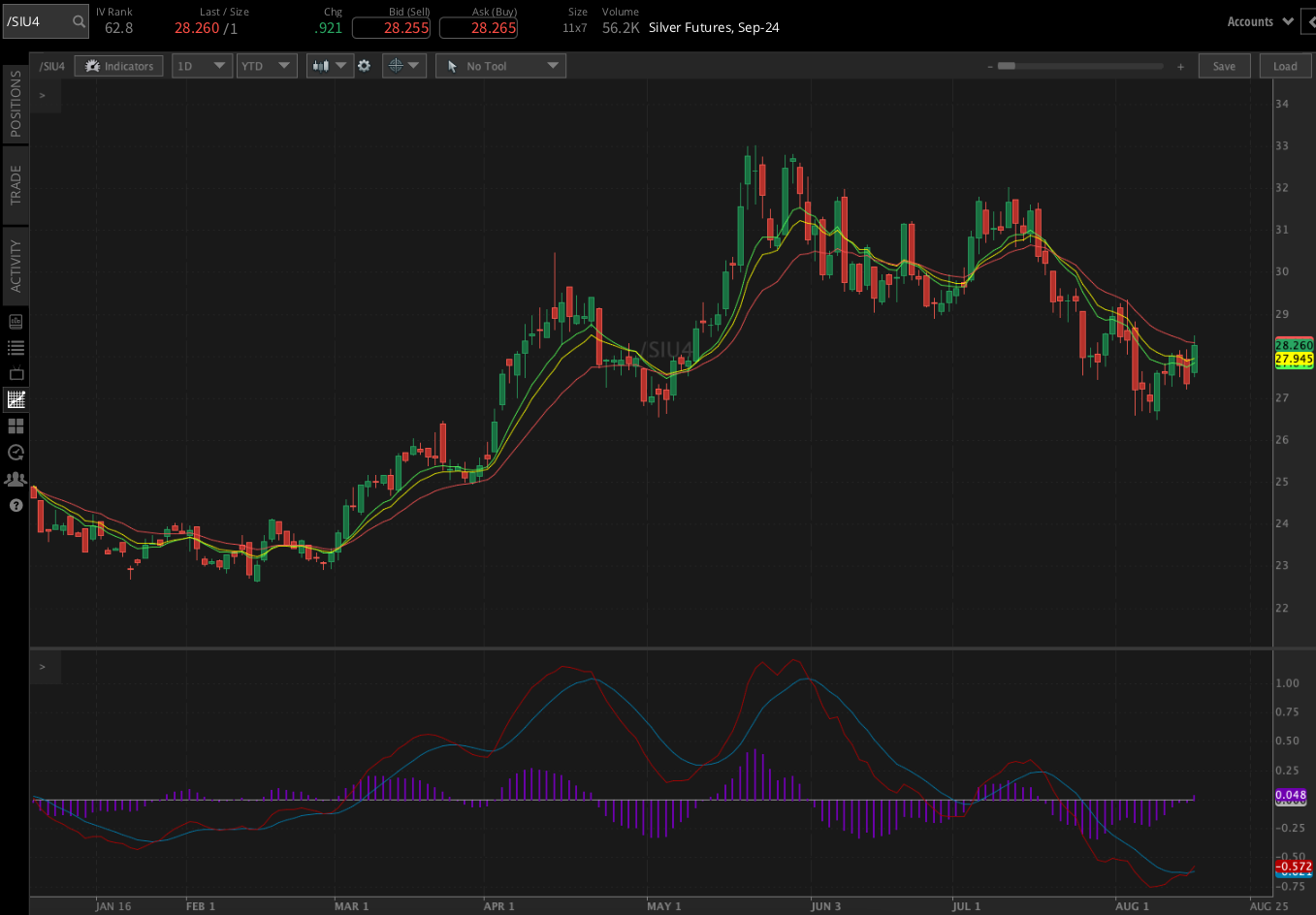Save the current chart layout
1316x915 pixels.
pos(1224,66)
